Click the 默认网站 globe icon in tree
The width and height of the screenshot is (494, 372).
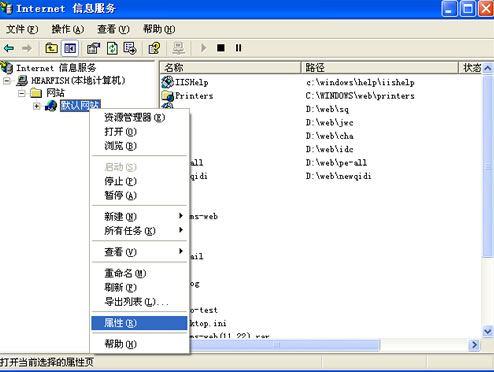point(51,106)
